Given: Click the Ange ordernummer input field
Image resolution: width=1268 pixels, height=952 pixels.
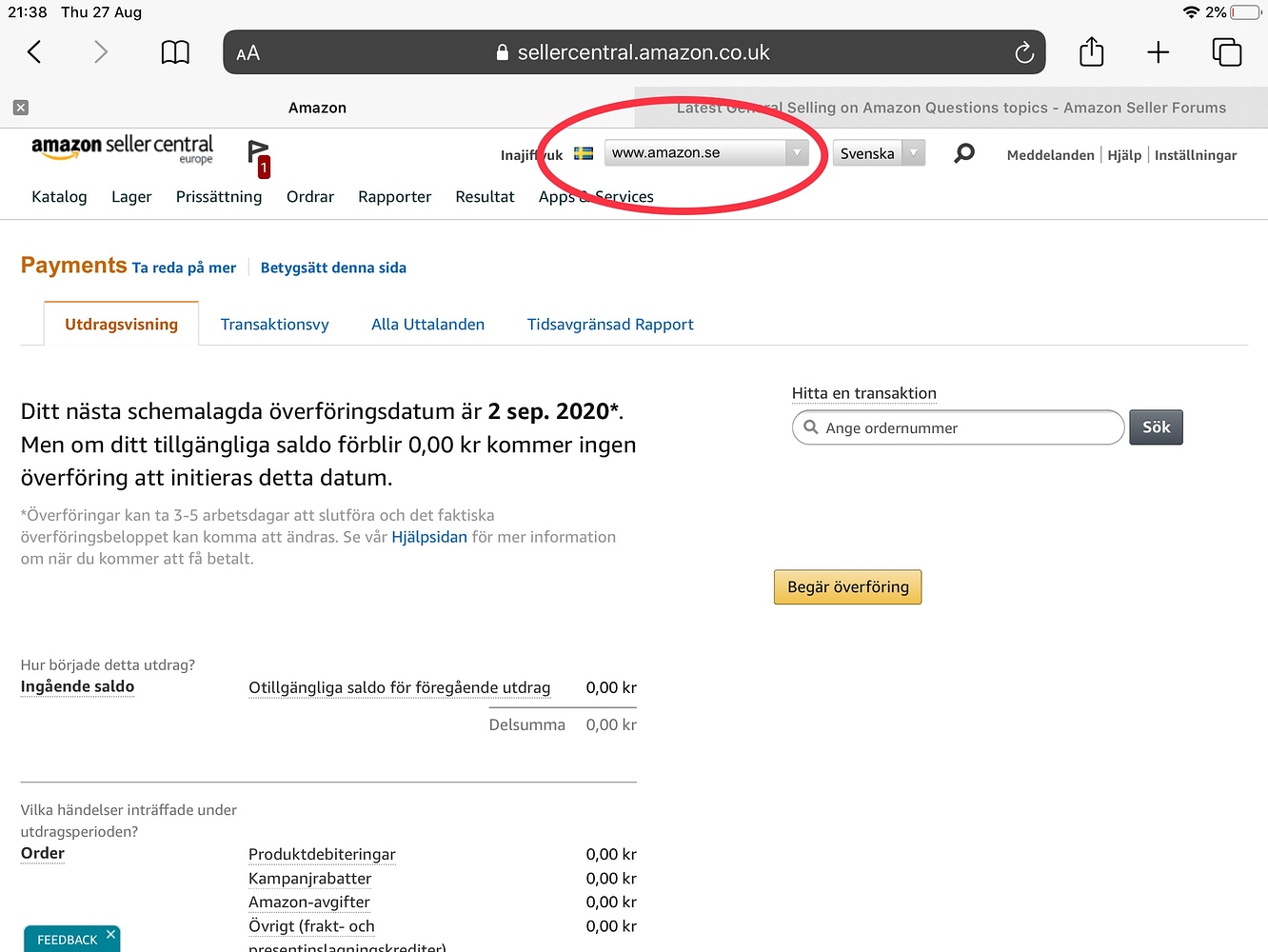Looking at the screenshot, I should tap(957, 427).
